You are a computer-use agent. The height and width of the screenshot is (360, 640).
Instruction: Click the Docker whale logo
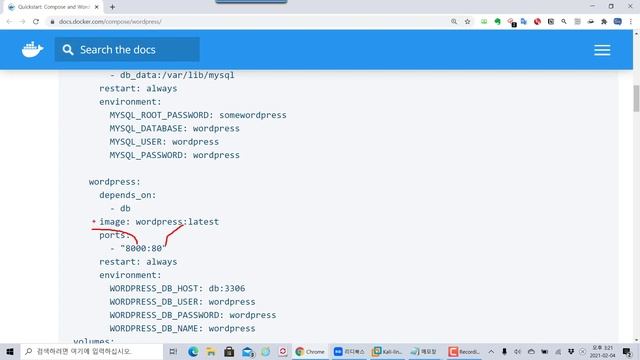click(33, 49)
